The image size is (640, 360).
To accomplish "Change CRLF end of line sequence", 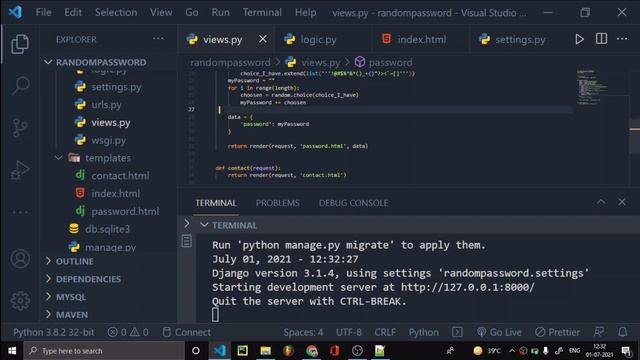I will pyautogui.click(x=385, y=332).
